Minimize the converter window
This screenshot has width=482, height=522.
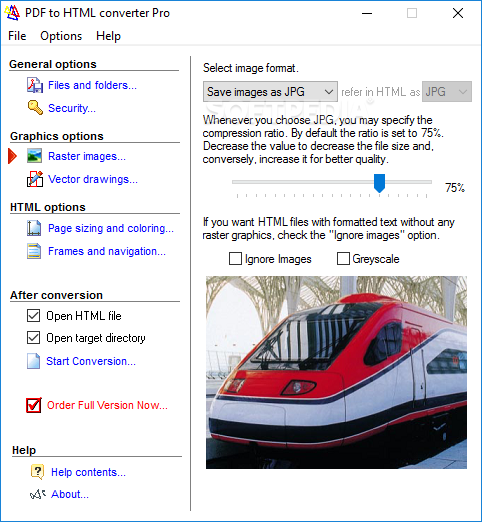(x=367, y=13)
